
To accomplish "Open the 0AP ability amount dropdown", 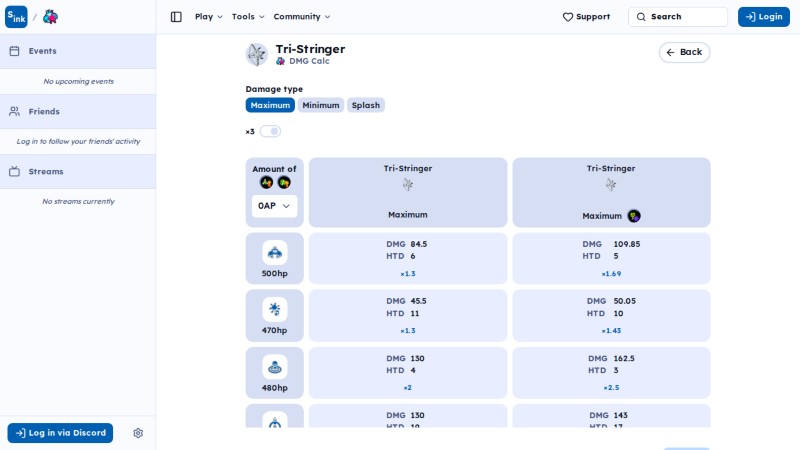I will [x=274, y=206].
